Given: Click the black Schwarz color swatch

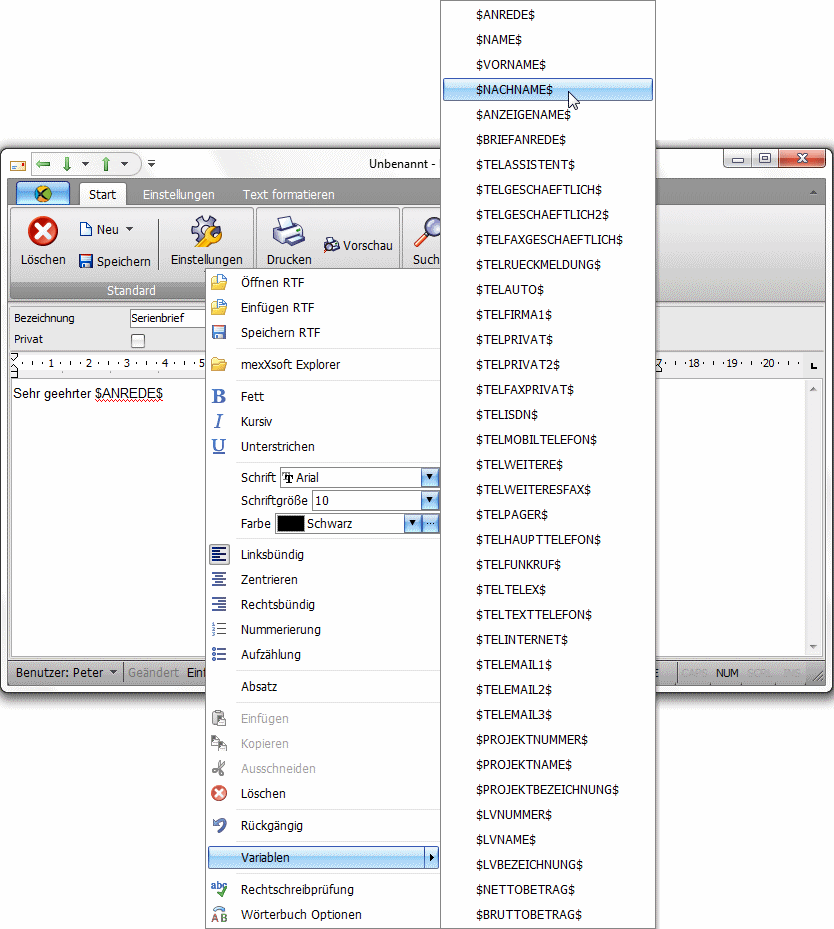Looking at the screenshot, I should (x=291, y=524).
